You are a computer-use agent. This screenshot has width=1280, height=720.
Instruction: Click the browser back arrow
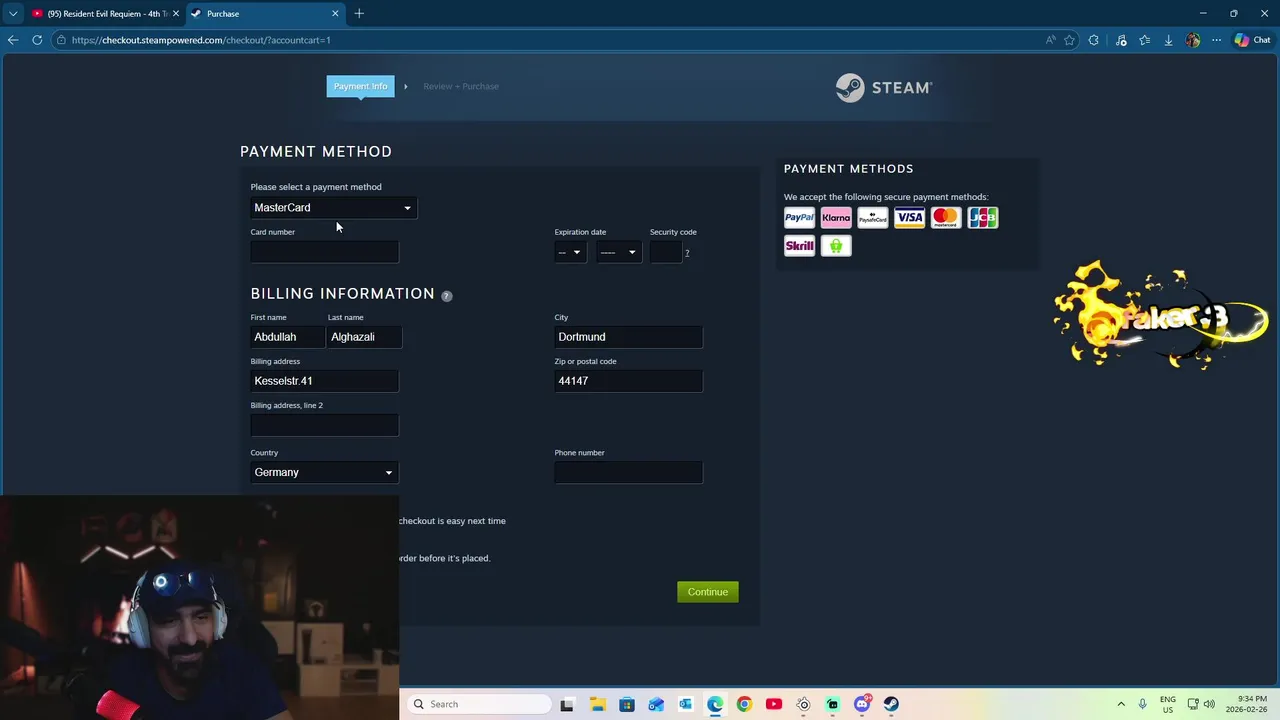[13, 40]
